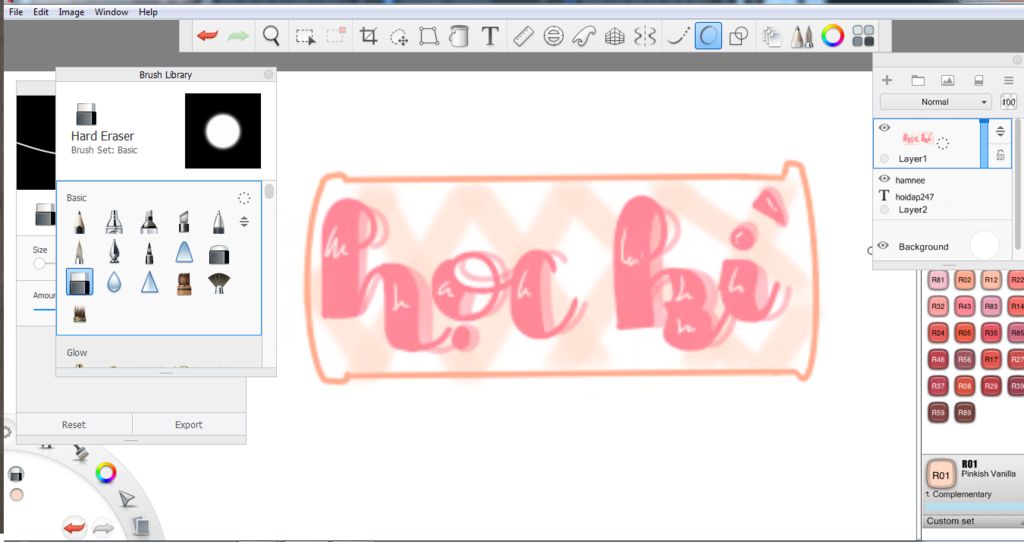Open the Ruler guide tool
This screenshot has height=542, width=1024.
click(523, 36)
